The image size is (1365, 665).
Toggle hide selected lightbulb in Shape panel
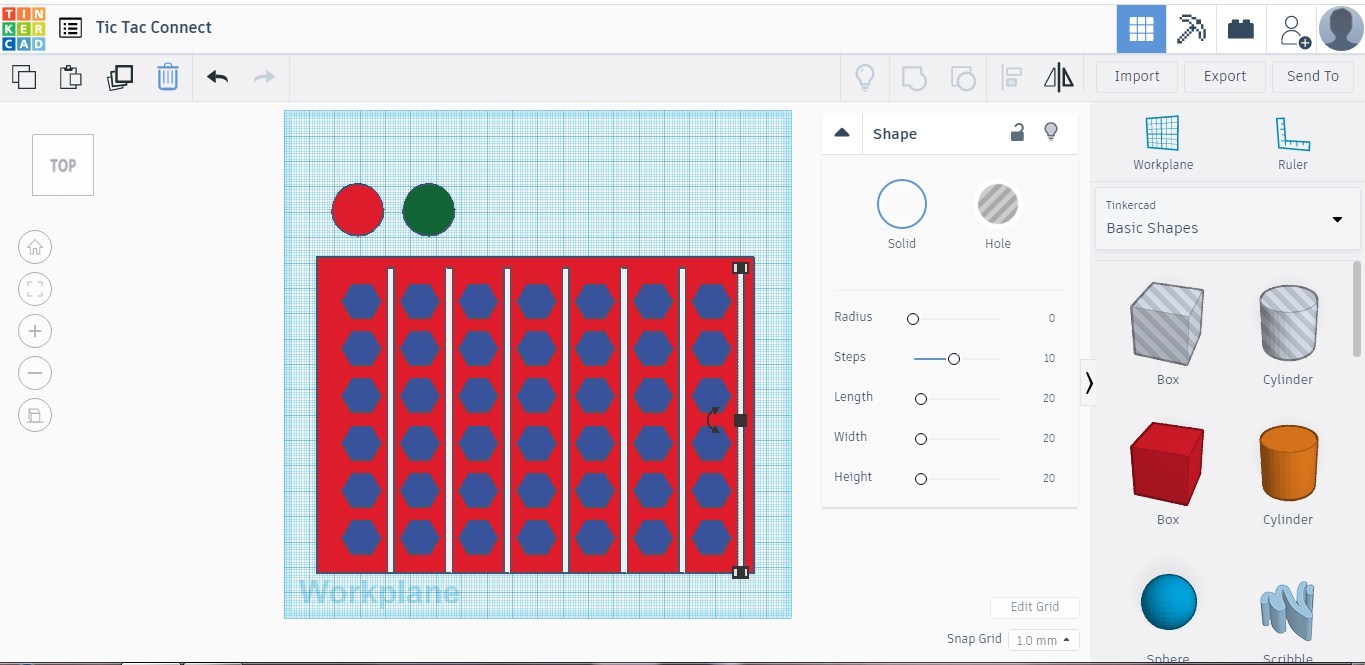1051,132
